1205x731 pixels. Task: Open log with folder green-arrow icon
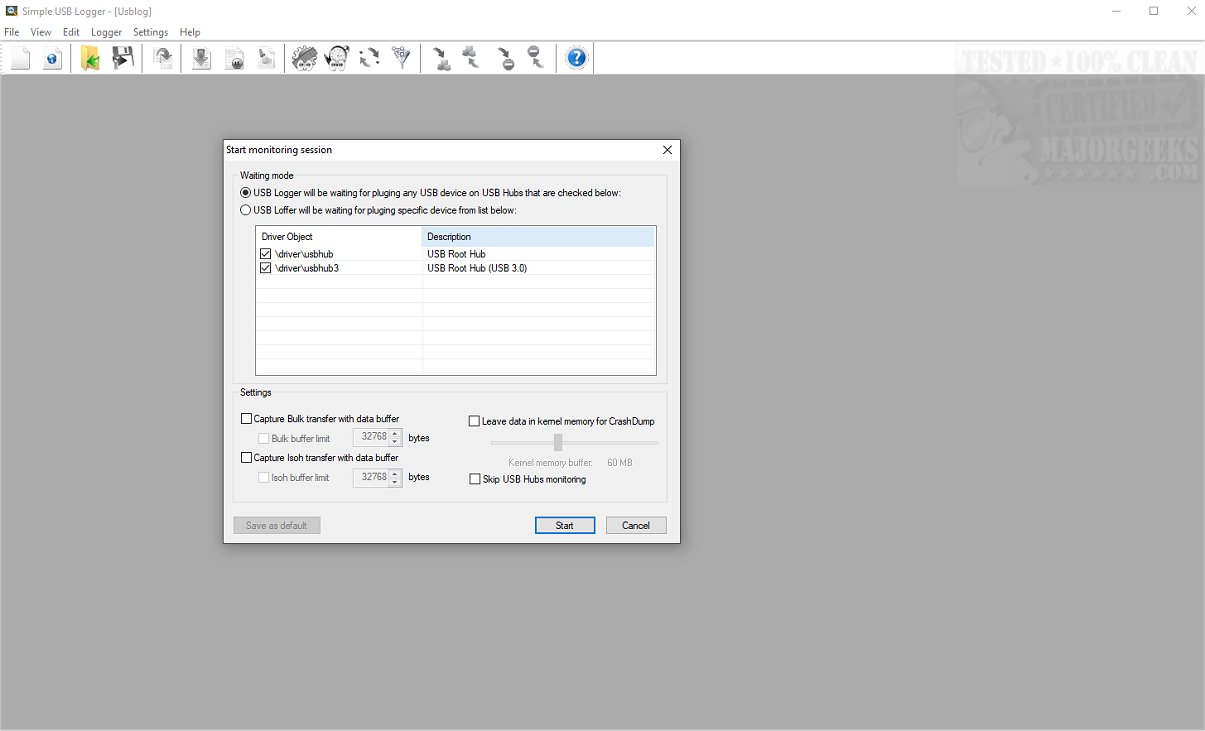pos(91,58)
